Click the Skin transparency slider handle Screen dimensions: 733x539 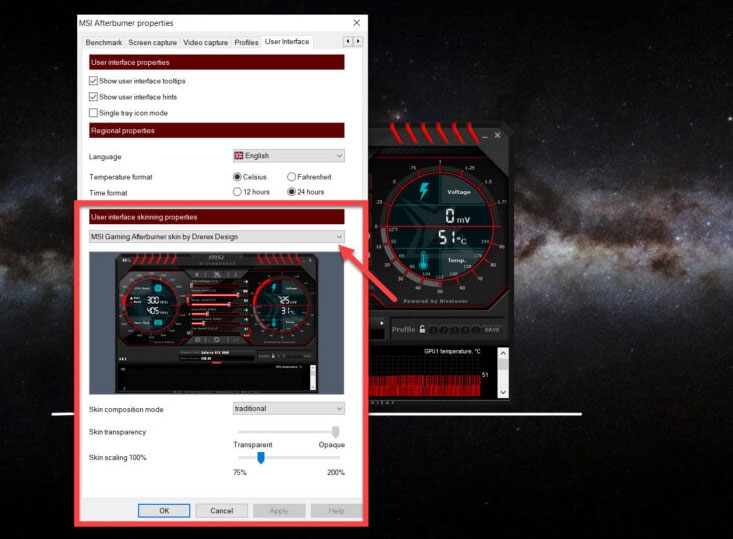[336, 431]
